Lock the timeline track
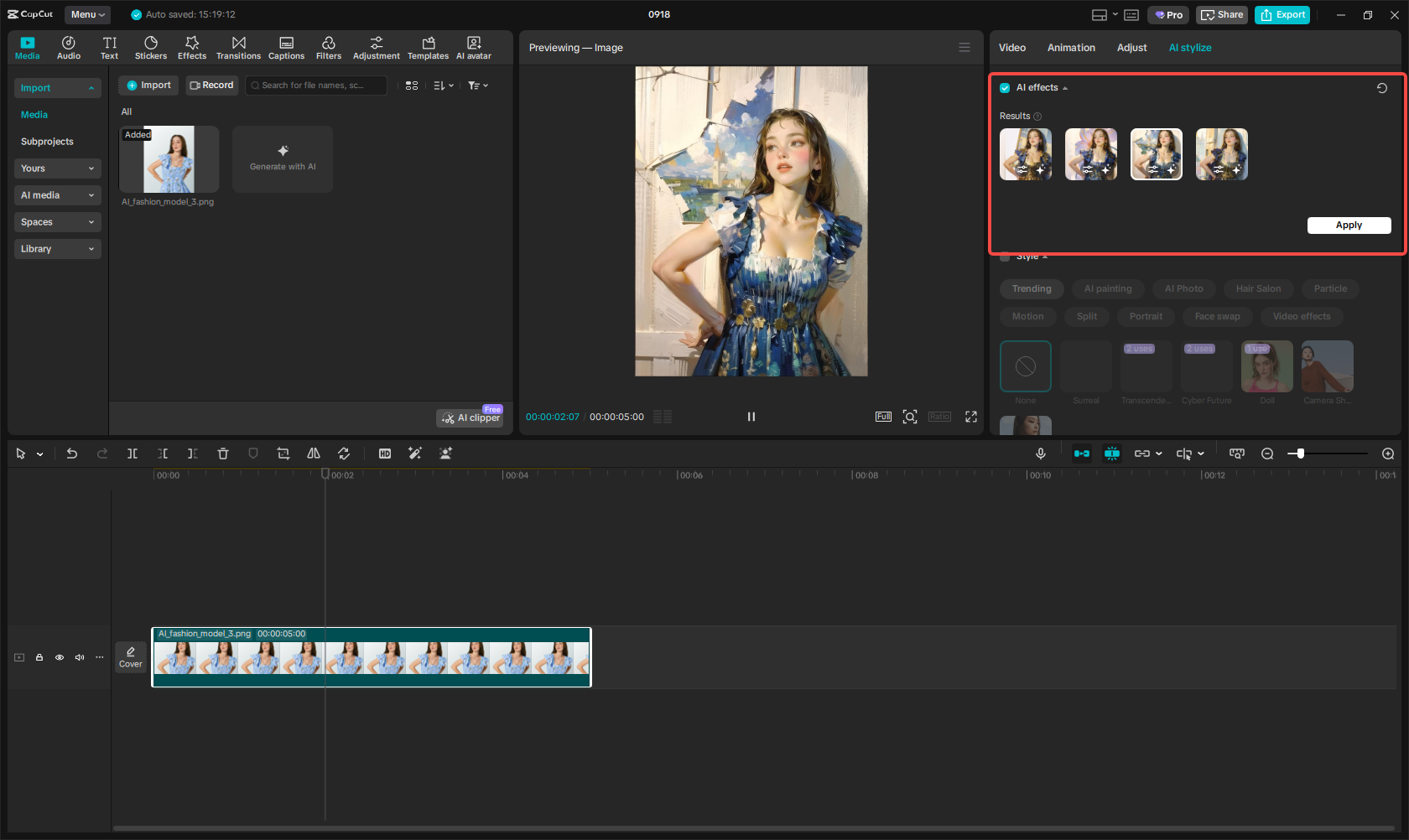1409x840 pixels. coord(39,657)
